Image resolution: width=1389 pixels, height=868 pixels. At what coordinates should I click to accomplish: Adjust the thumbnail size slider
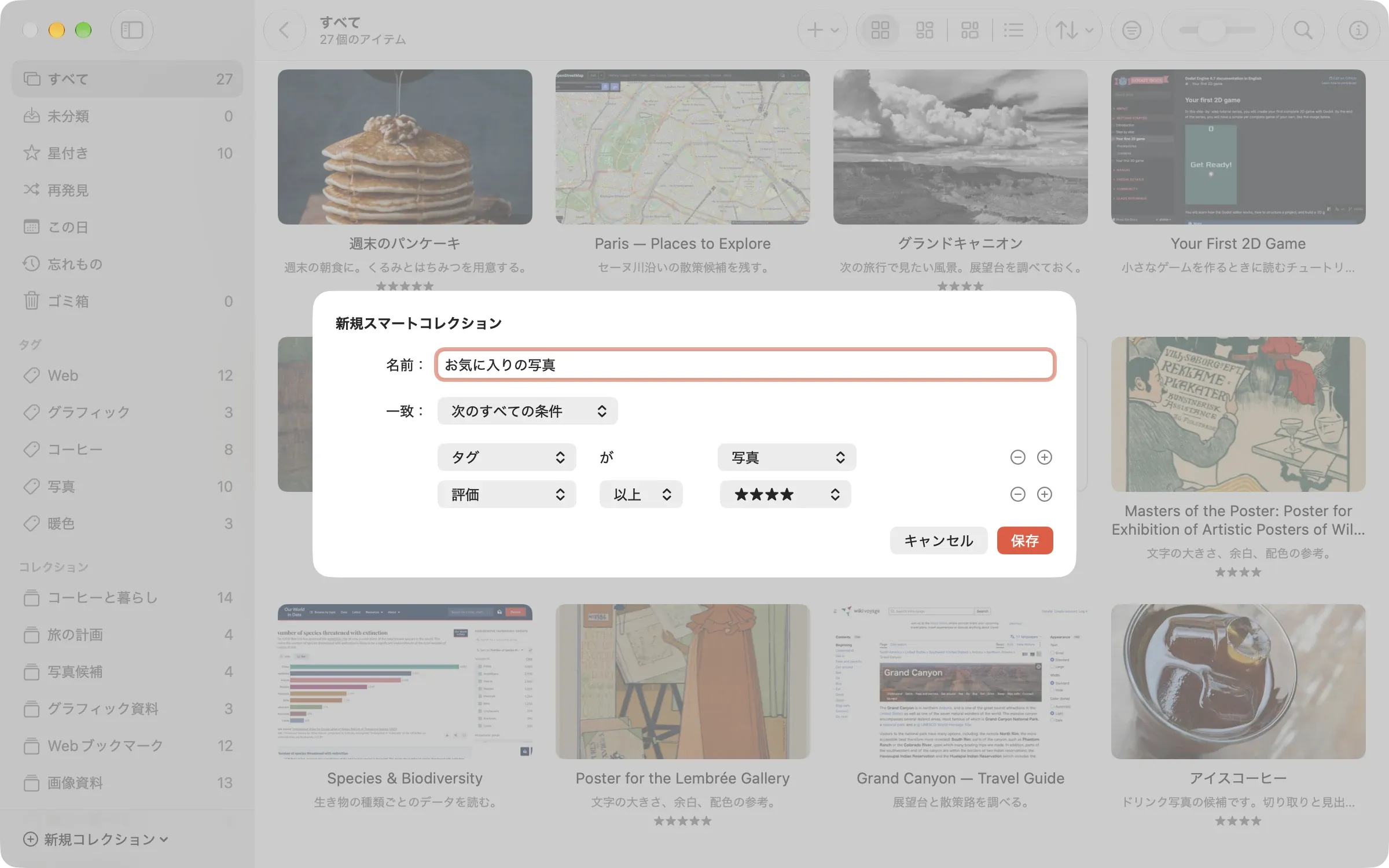pos(1217,30)
